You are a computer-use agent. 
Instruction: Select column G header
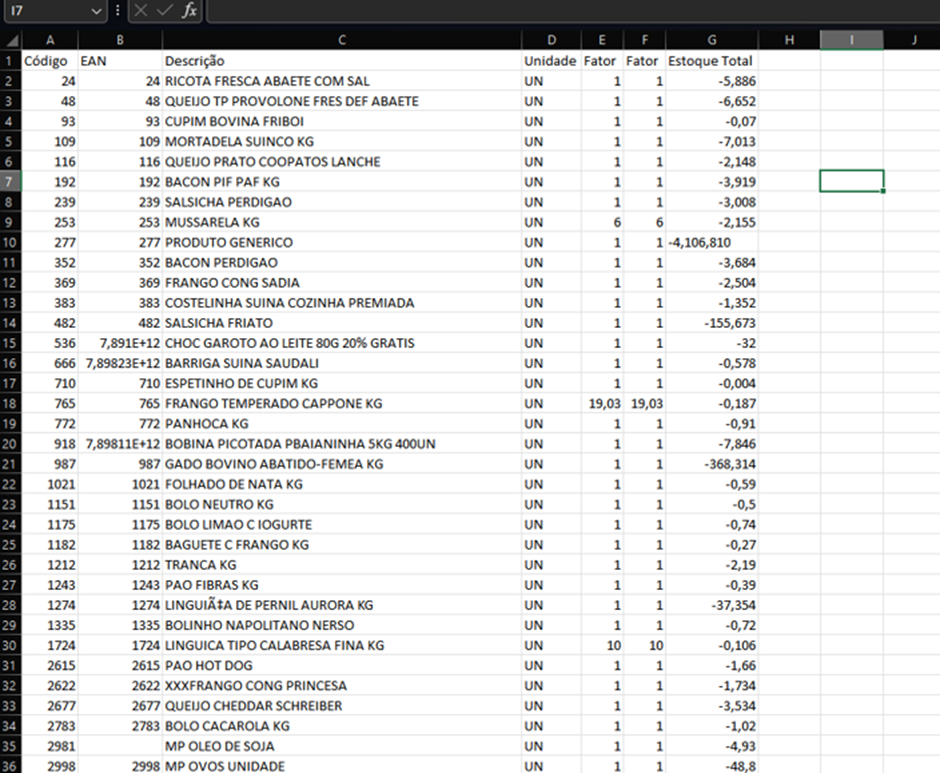click(x=712, y=40)
